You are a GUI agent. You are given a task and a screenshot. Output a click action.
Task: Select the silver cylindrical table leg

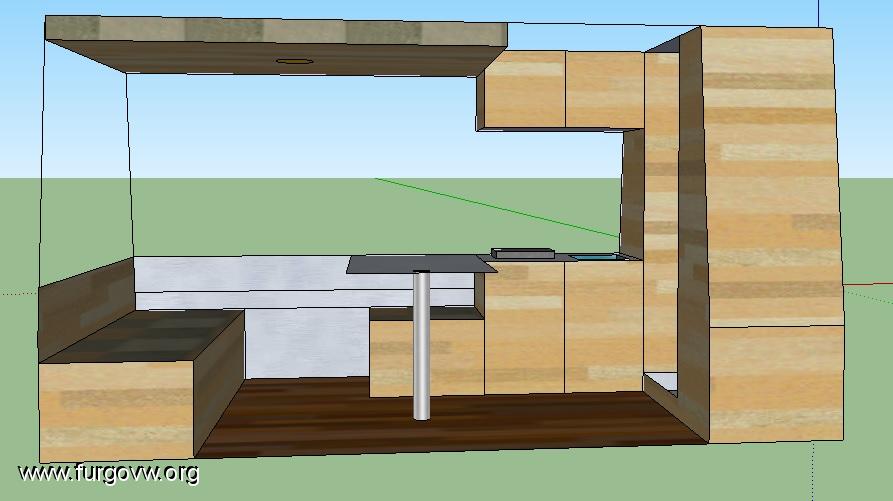[421, 345]
